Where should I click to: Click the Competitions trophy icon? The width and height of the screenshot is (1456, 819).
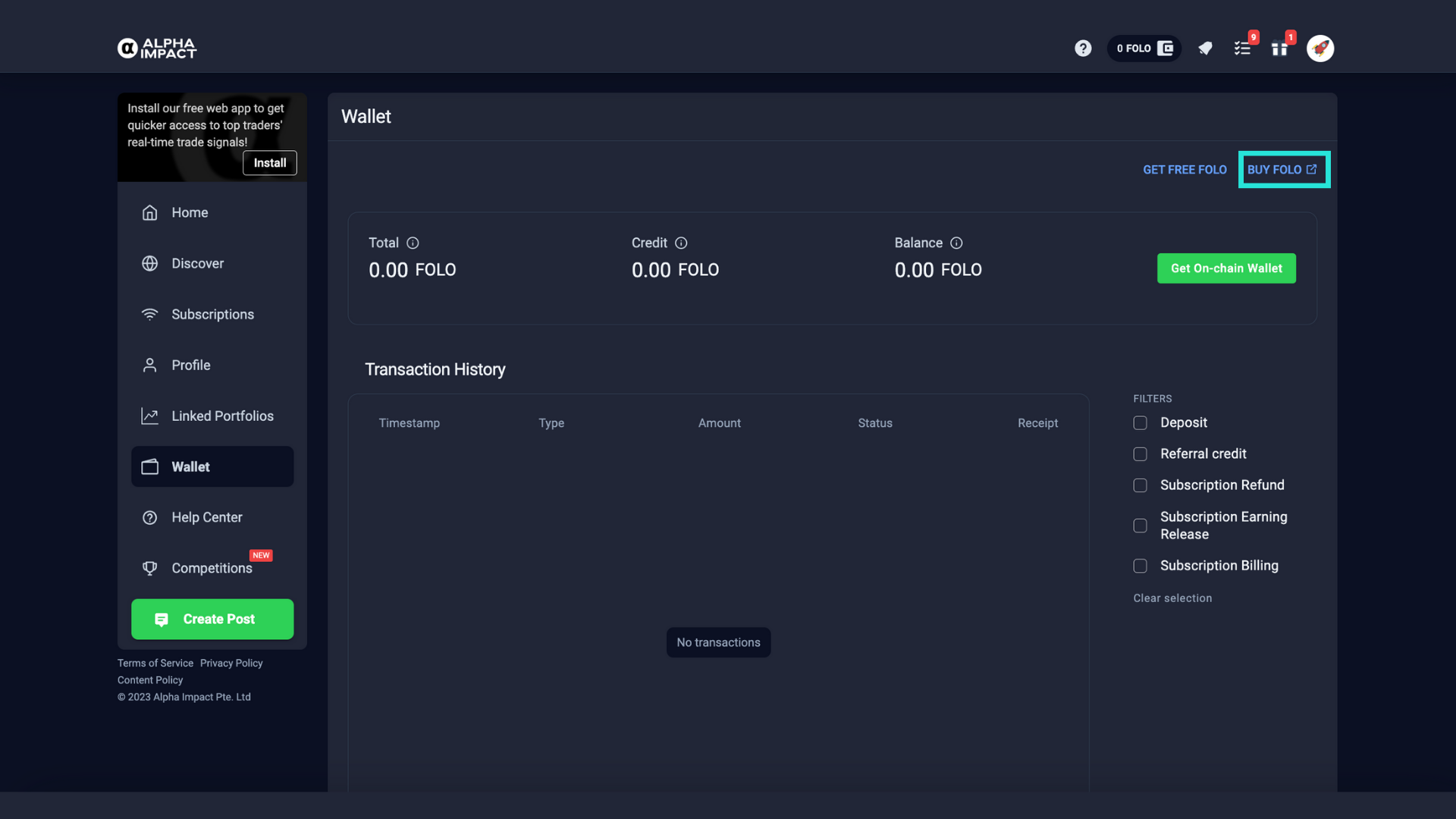(x=150, y=569)
